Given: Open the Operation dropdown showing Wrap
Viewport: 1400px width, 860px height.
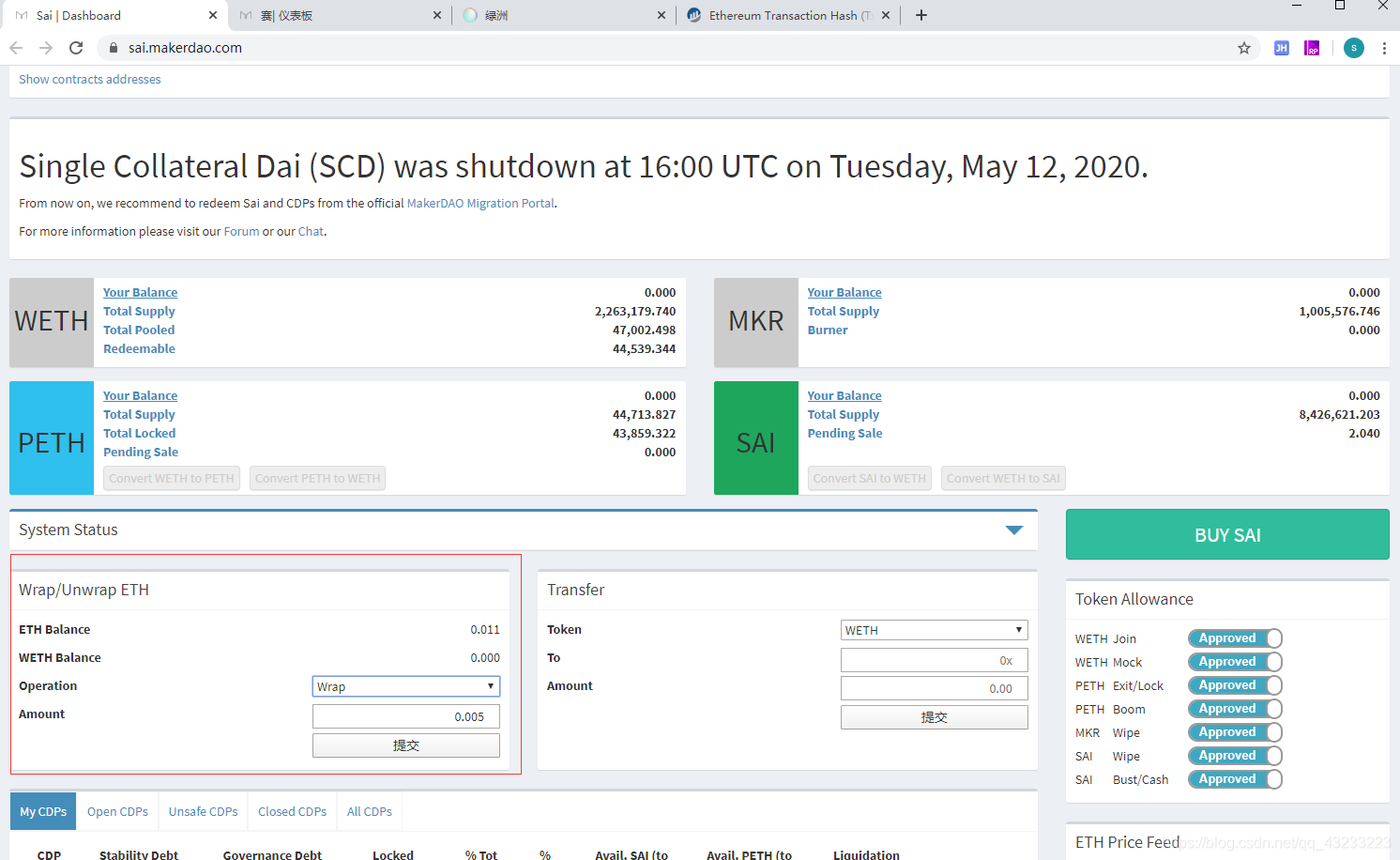Looking at the screenshot, I should pyautogui.click(x=406, y=686).
